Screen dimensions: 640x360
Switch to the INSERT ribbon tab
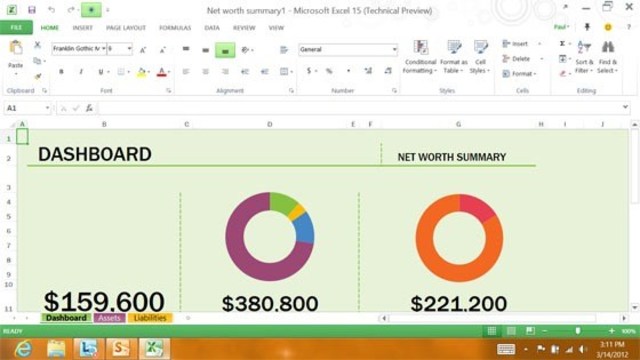82,28
